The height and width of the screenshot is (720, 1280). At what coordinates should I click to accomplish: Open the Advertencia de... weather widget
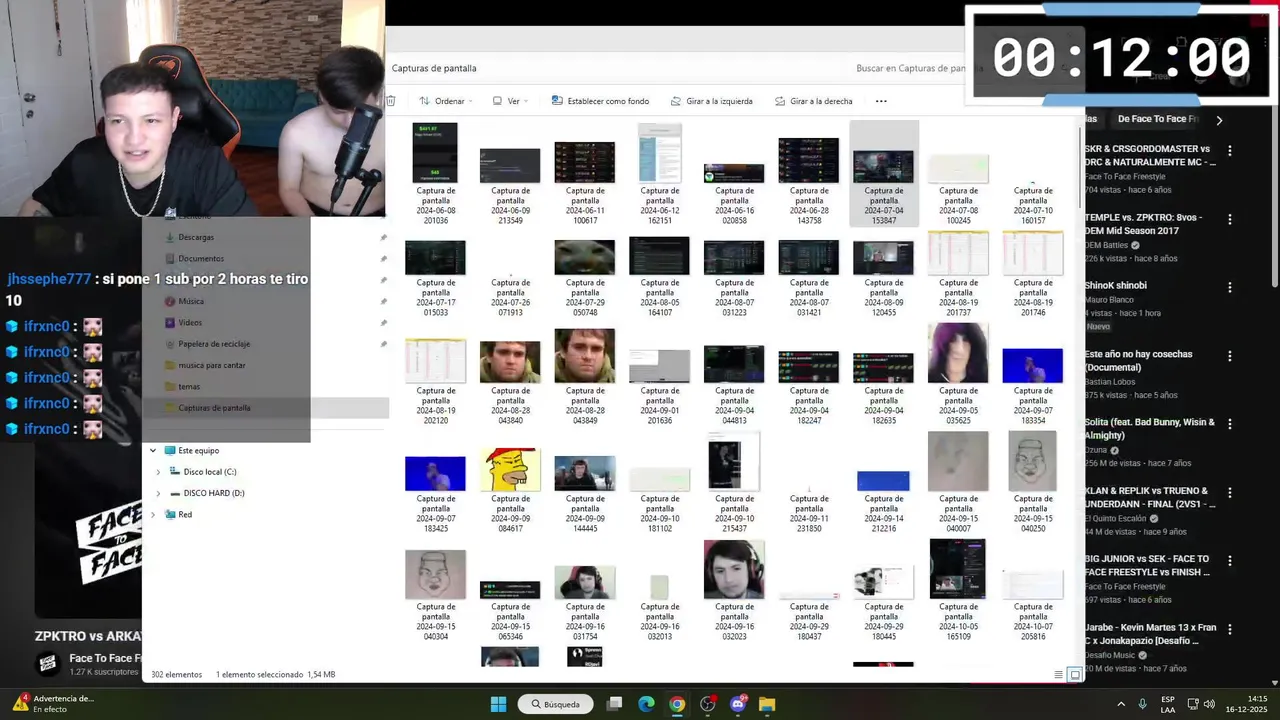click(52, 704)
